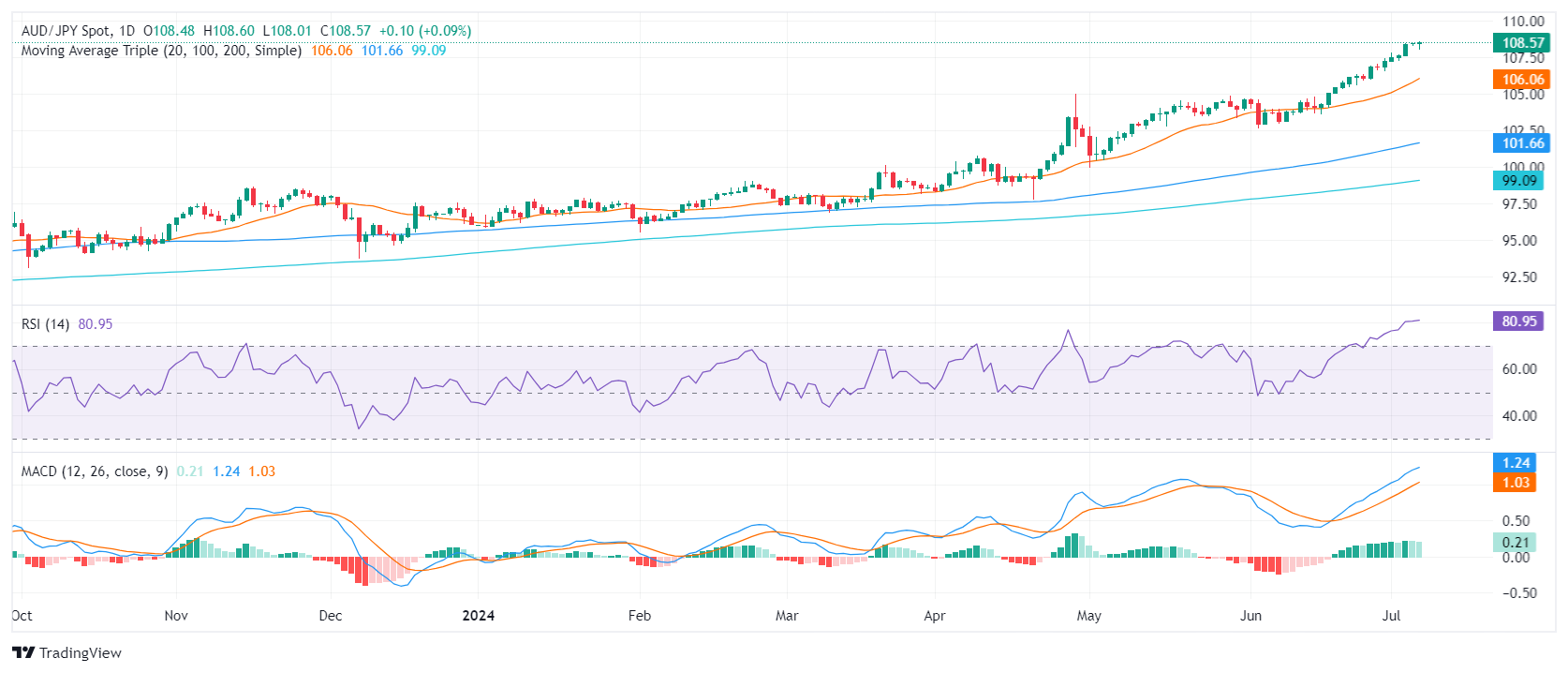
Task: Click the teal 99.09 price axis tag
Action: [x=1518, y=181]
